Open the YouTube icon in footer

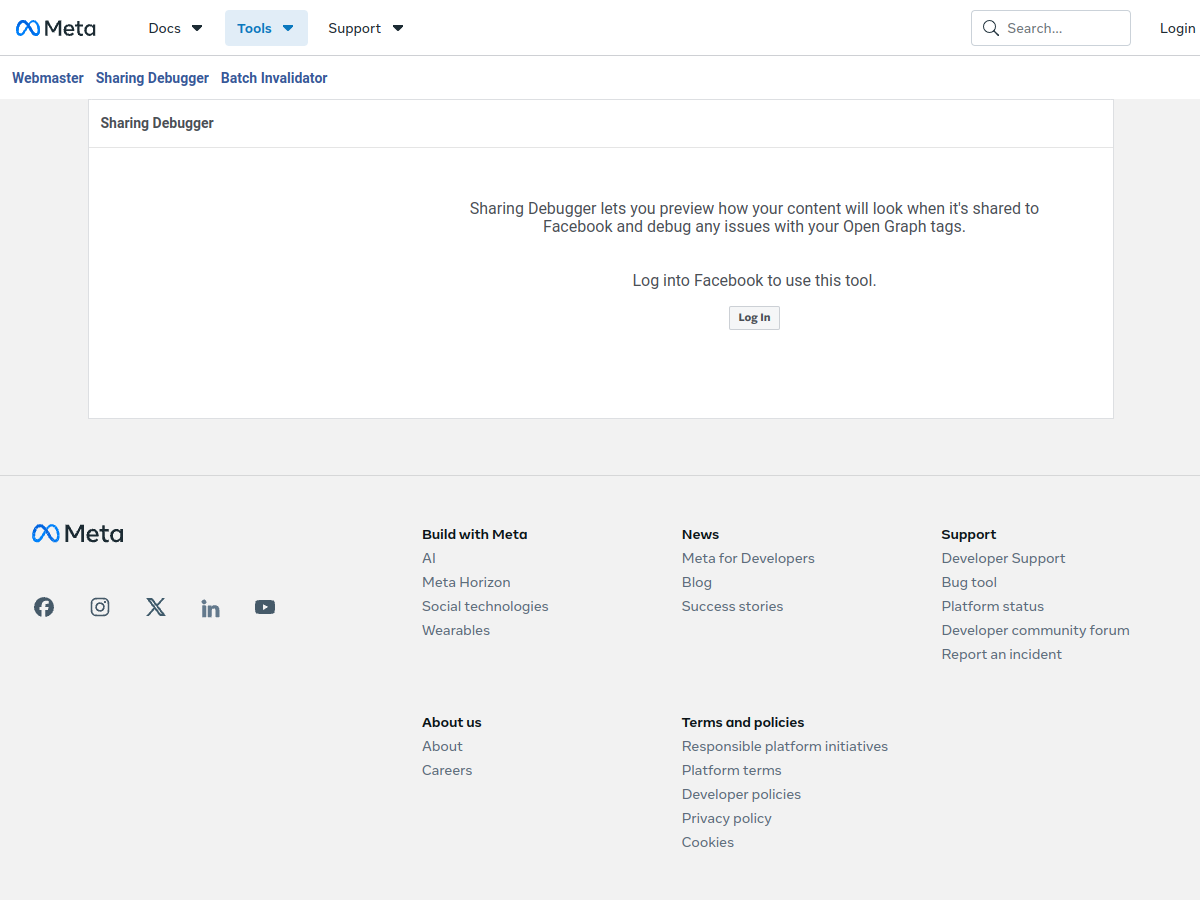click(x=265, y=607)
